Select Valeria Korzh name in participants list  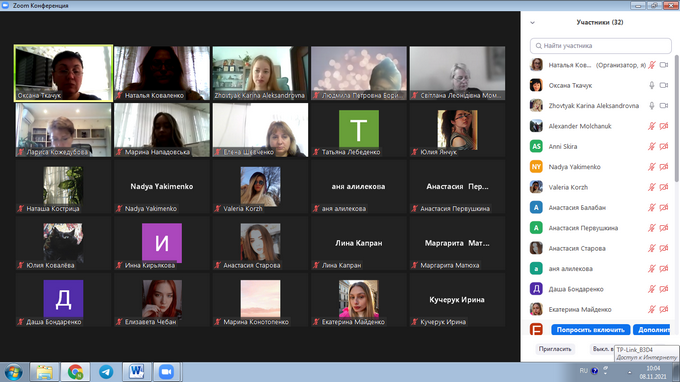point(568,187)
